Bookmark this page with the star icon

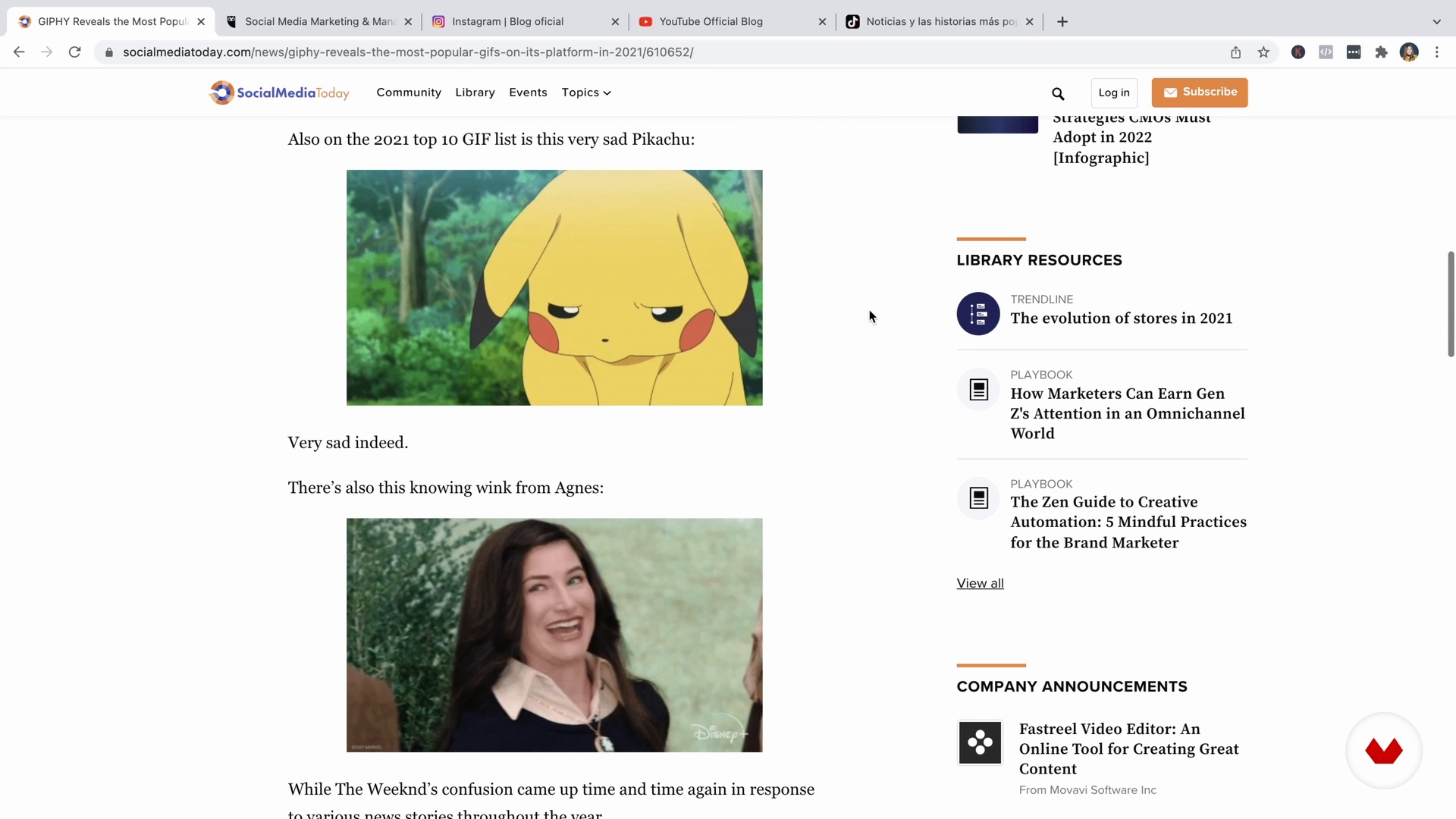1263,52
